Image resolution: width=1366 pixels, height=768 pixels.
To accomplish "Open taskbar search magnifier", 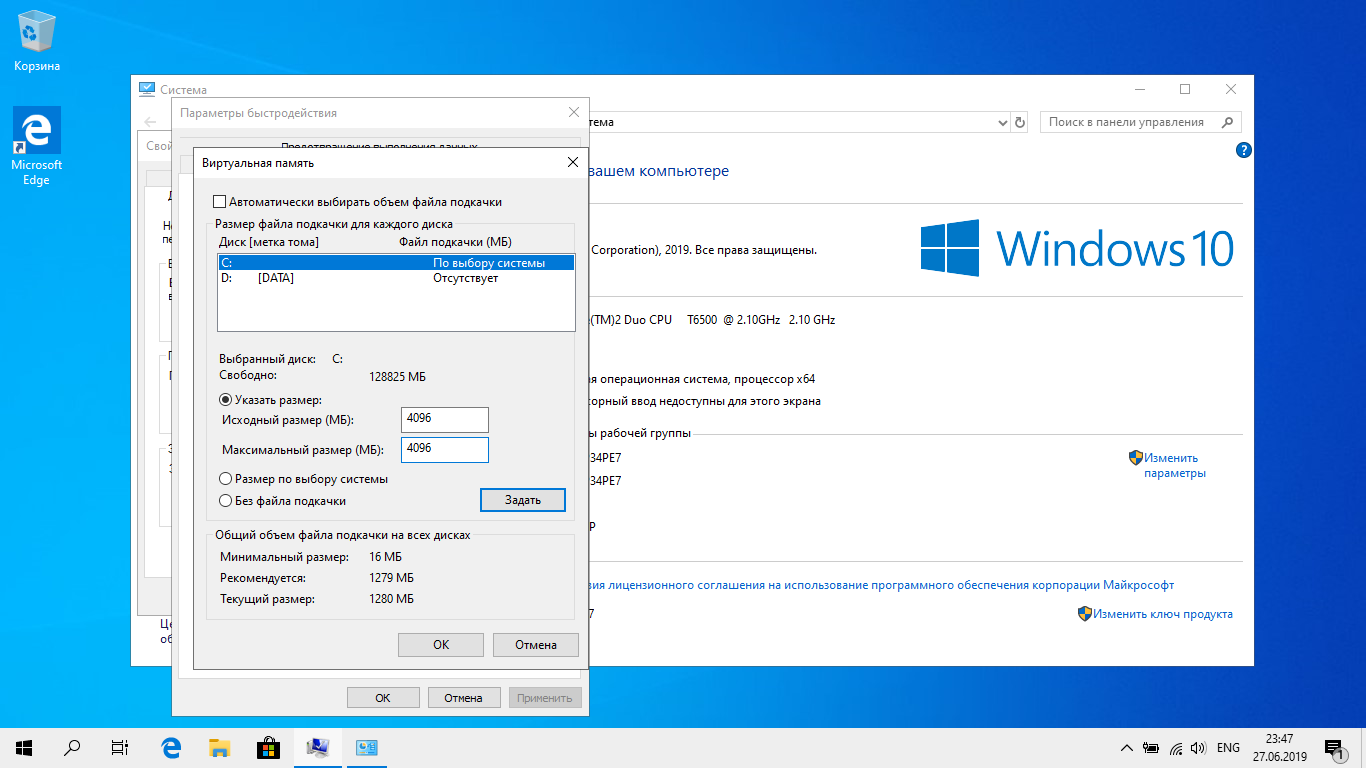I will click(x=72, y=747).
